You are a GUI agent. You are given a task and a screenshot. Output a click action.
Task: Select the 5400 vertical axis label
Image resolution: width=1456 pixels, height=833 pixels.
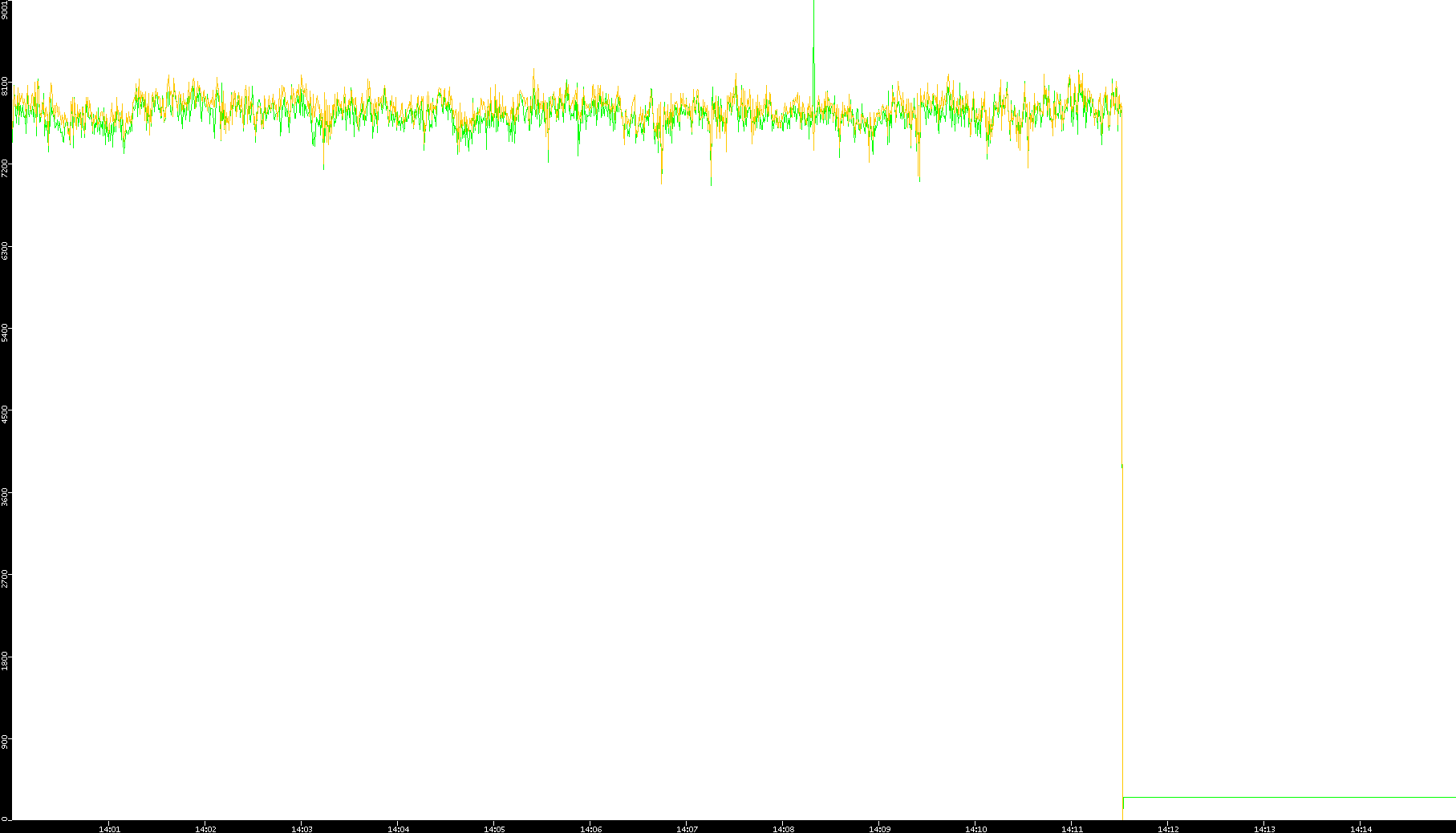coord(6,332)
